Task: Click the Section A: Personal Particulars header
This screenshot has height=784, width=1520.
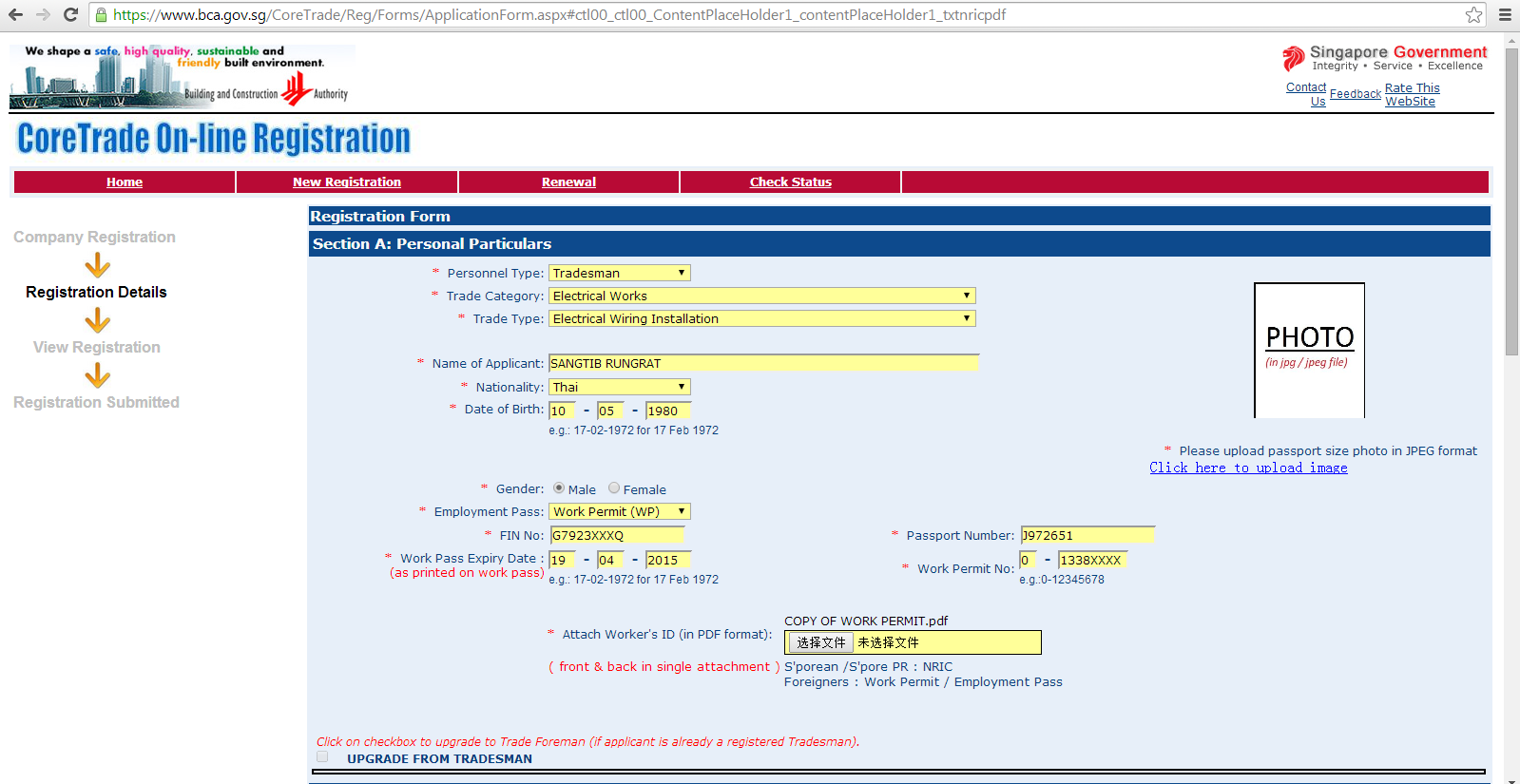Action: (x=899, y=243)
